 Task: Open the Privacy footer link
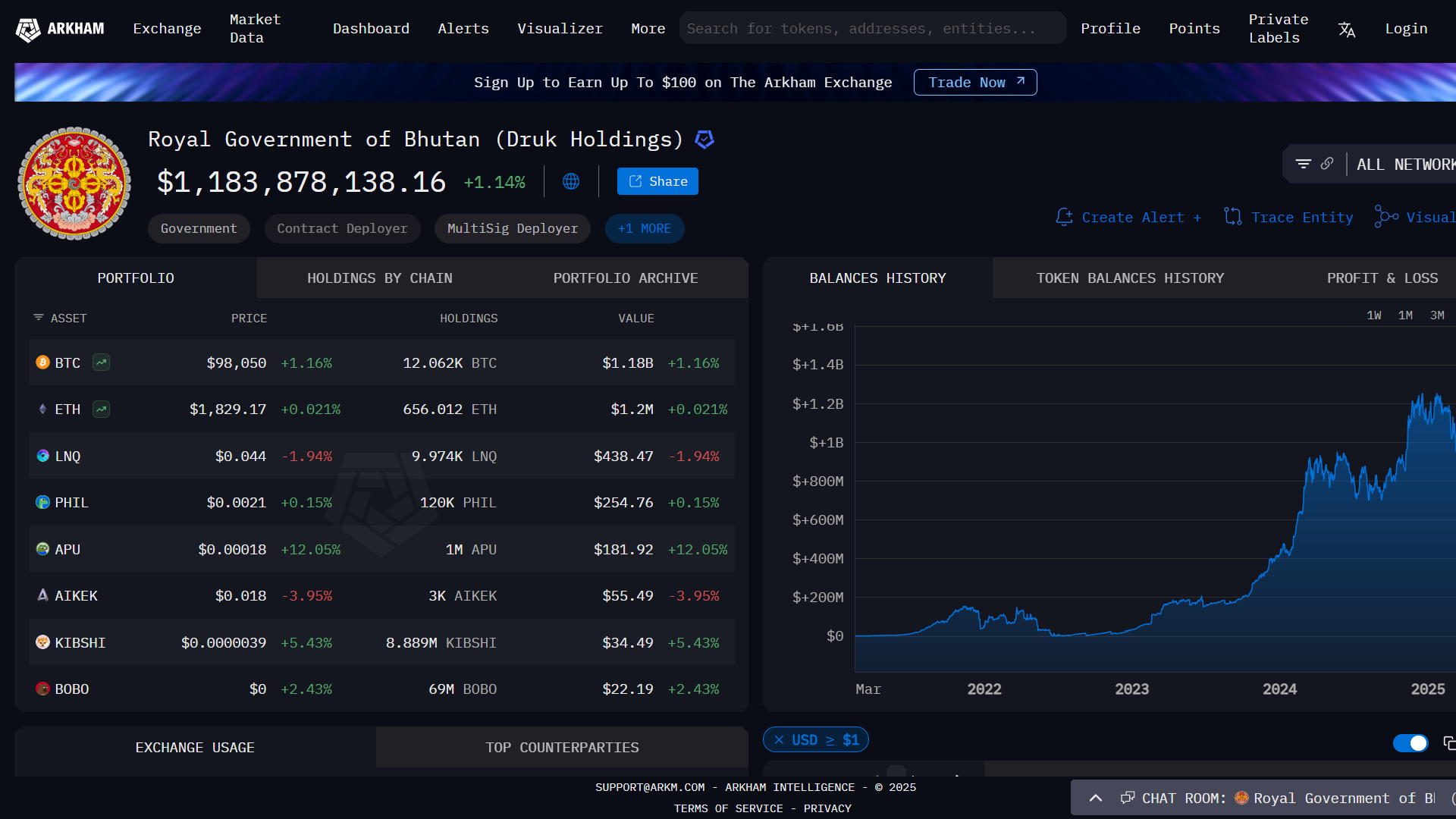[x=827, y=808]
